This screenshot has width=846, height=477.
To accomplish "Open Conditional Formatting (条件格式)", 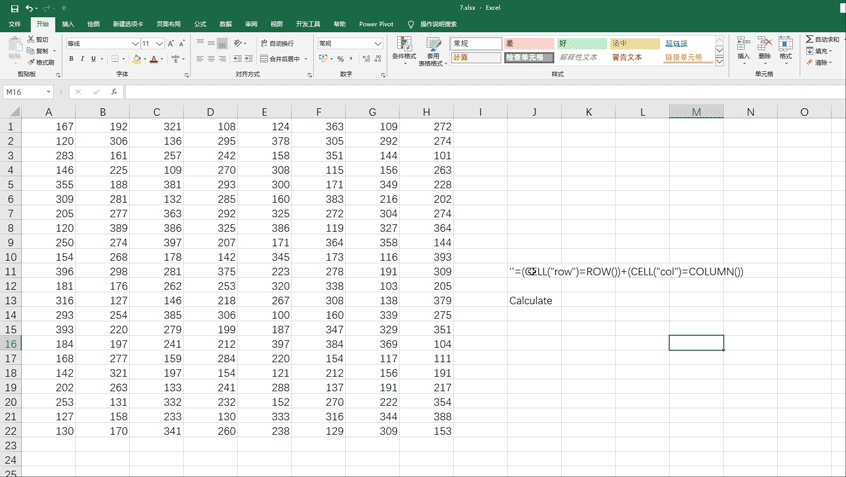I will click(x=404, y=51).
